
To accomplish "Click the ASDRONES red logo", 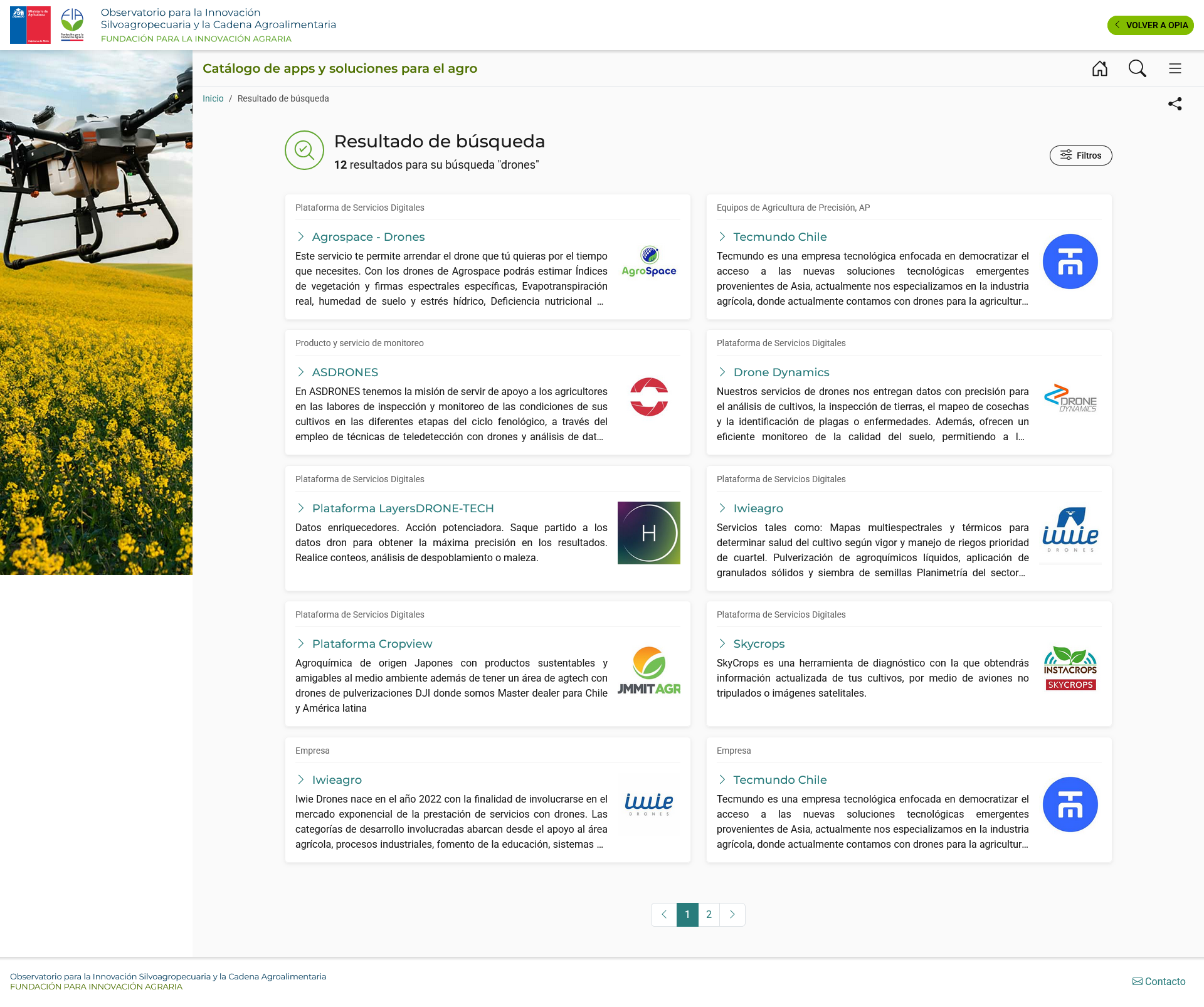I will pyautogui.click(x=649, y=397).
